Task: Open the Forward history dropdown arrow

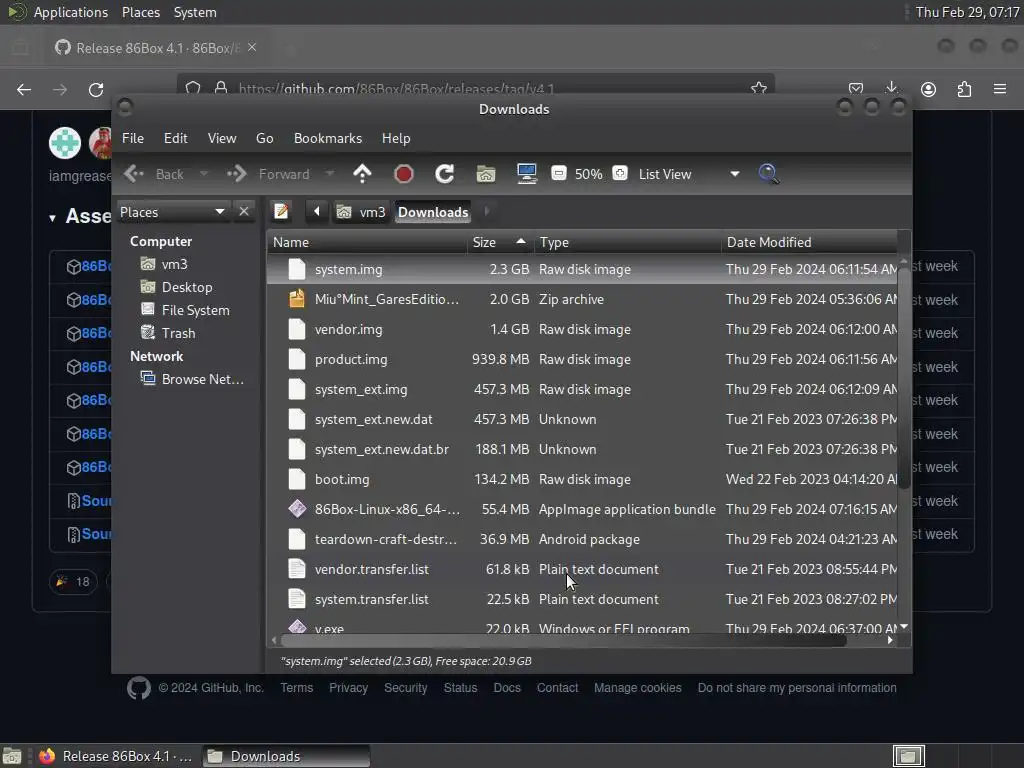Action: coord(330,174)
